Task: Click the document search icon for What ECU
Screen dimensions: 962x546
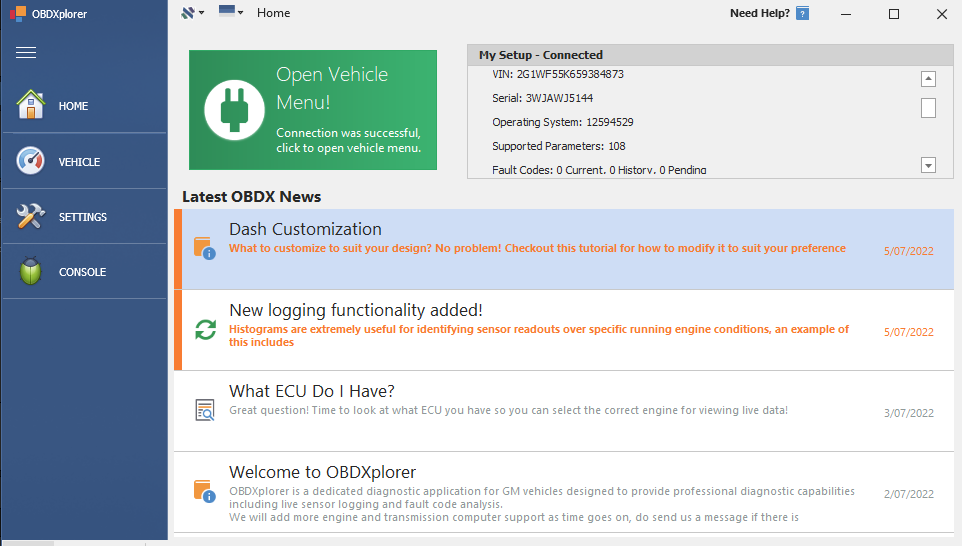Action: click(205, 410)
